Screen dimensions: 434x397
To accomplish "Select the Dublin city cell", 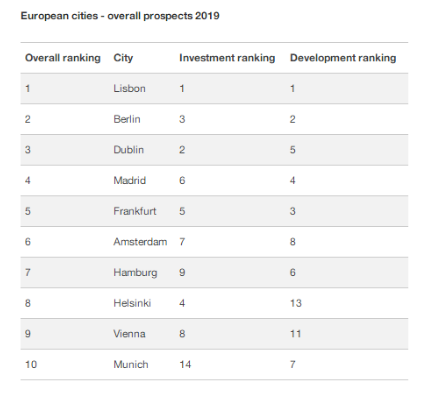I will 128,150.
